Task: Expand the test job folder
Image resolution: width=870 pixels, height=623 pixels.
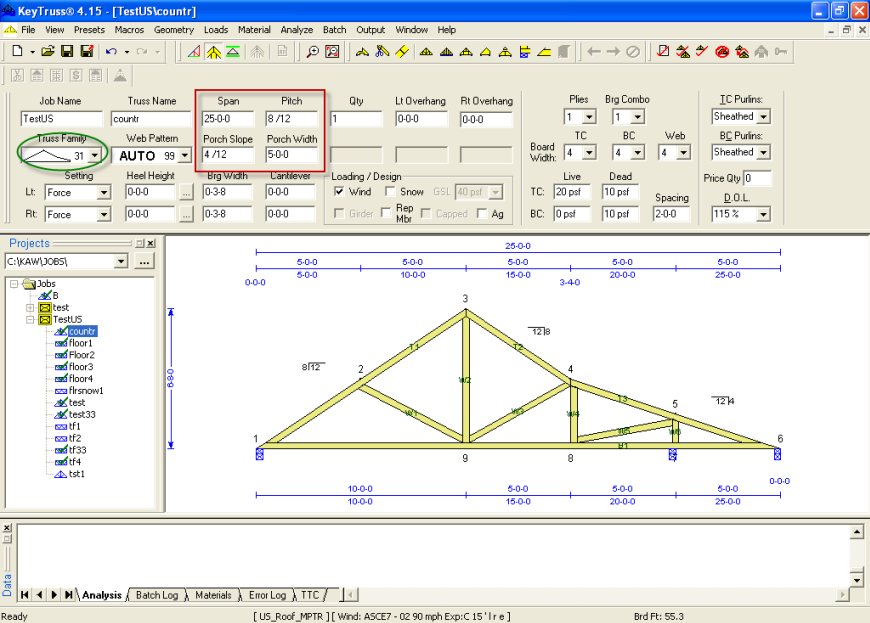Action: click(31, 307)
